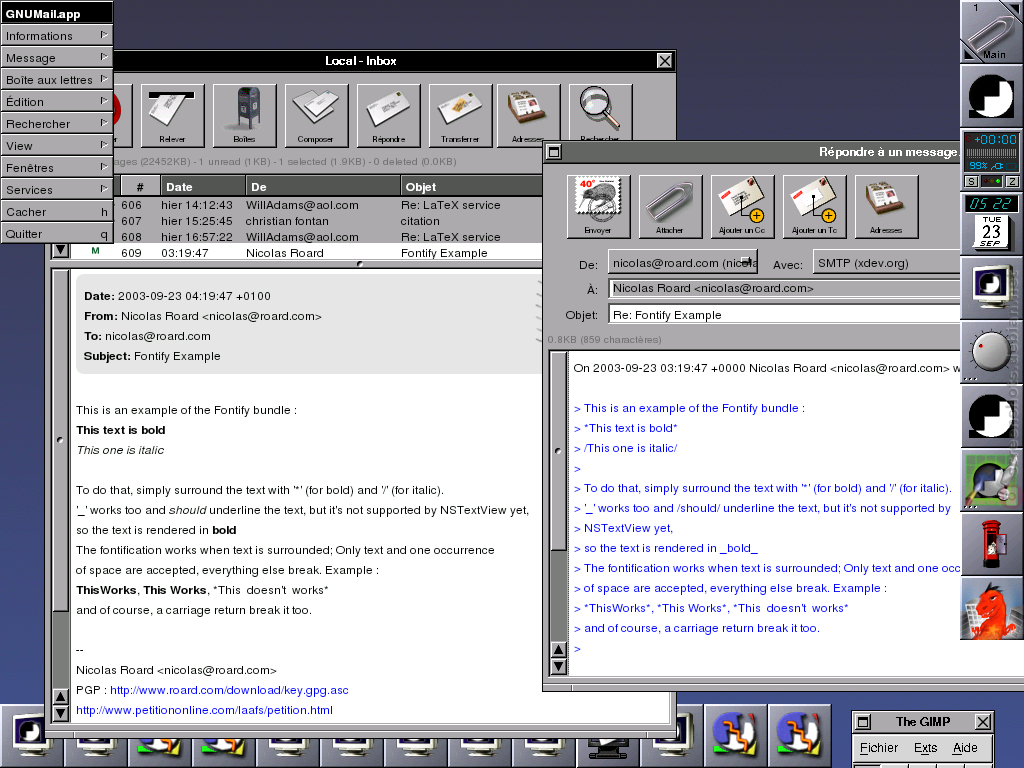Open the Informations menu
The image size is (1024, 768).
coord(57,35)
